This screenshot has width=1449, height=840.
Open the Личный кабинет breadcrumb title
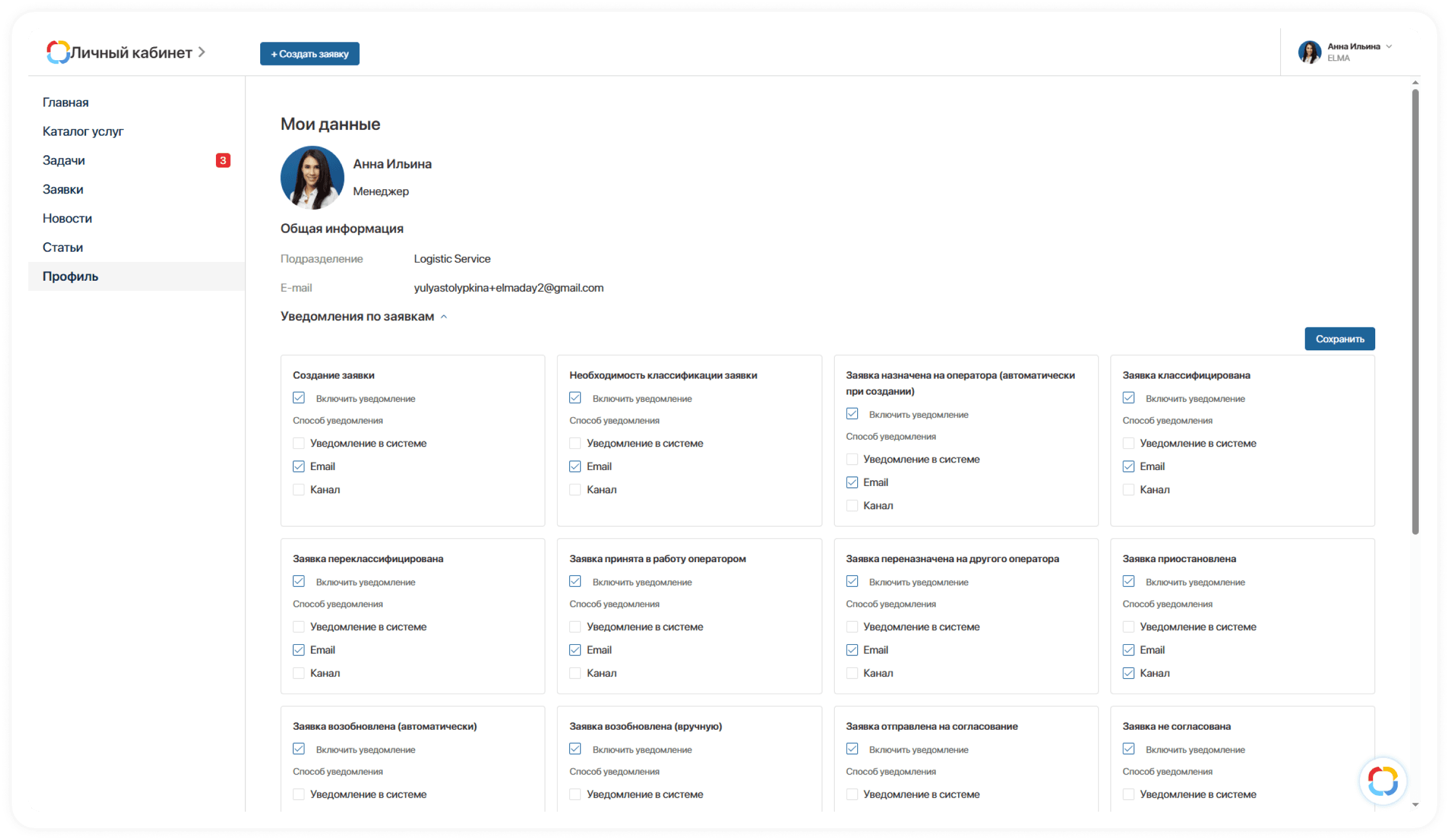(x=131, y=52)
